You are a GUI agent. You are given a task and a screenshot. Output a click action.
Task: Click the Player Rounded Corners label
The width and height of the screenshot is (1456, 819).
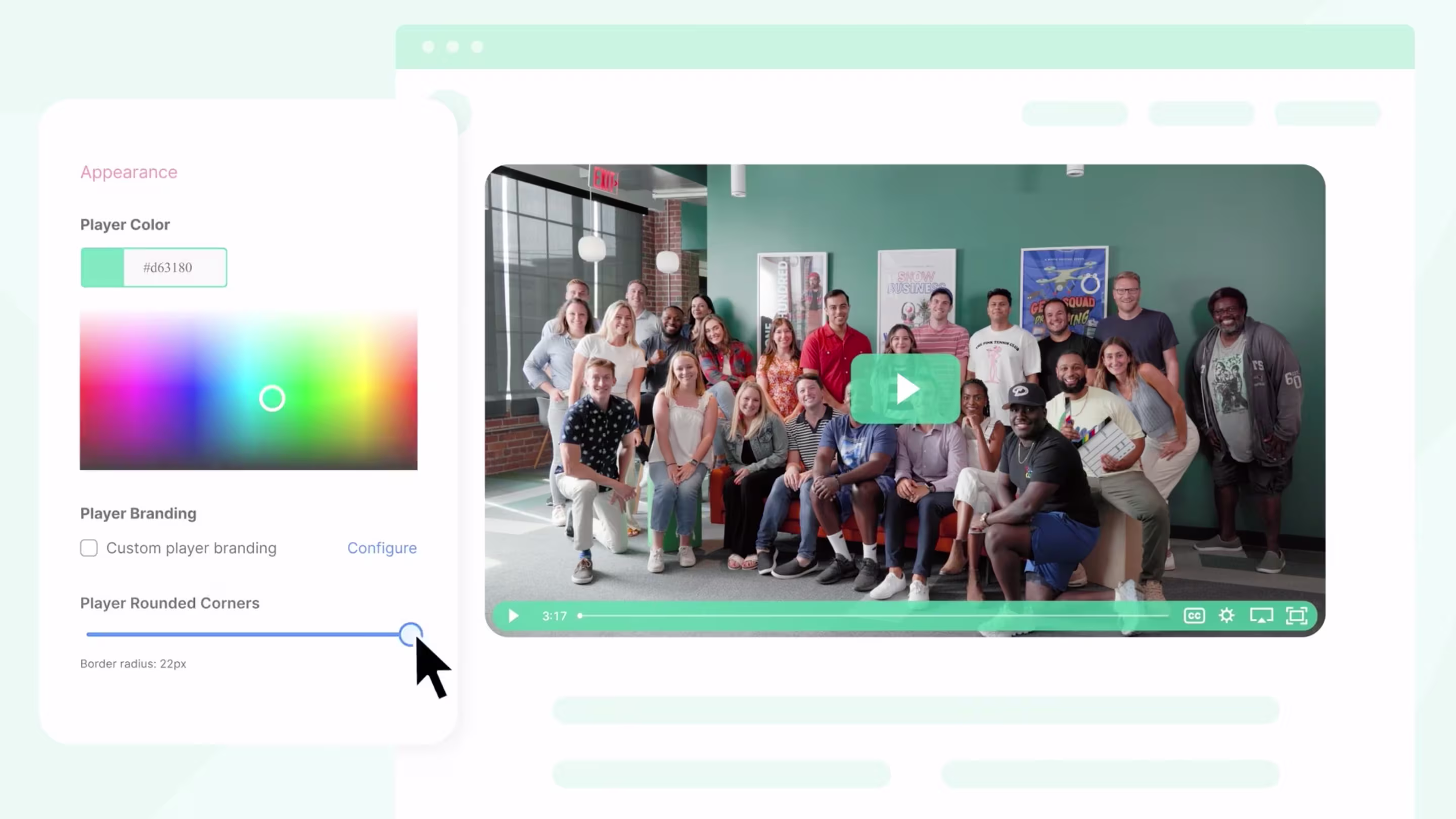(169, 603)
